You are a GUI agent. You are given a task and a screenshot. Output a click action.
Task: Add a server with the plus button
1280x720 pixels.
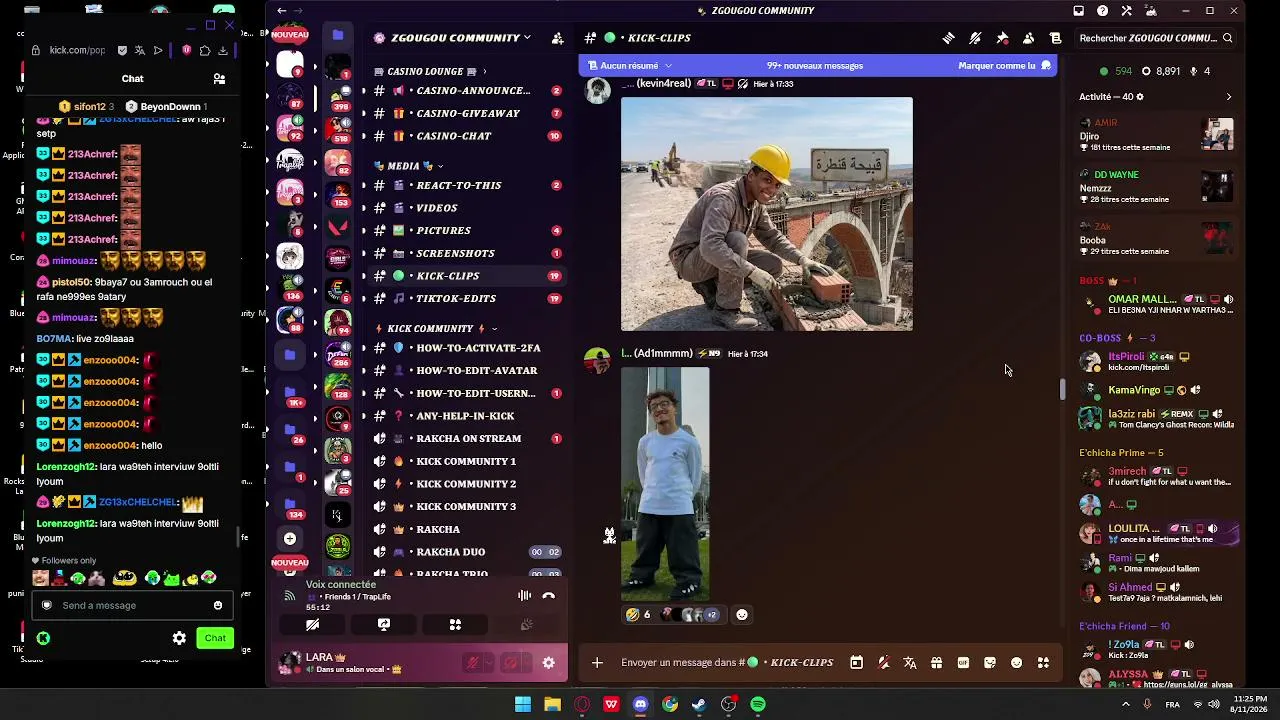pyautogui.click(x=290, y=539)
